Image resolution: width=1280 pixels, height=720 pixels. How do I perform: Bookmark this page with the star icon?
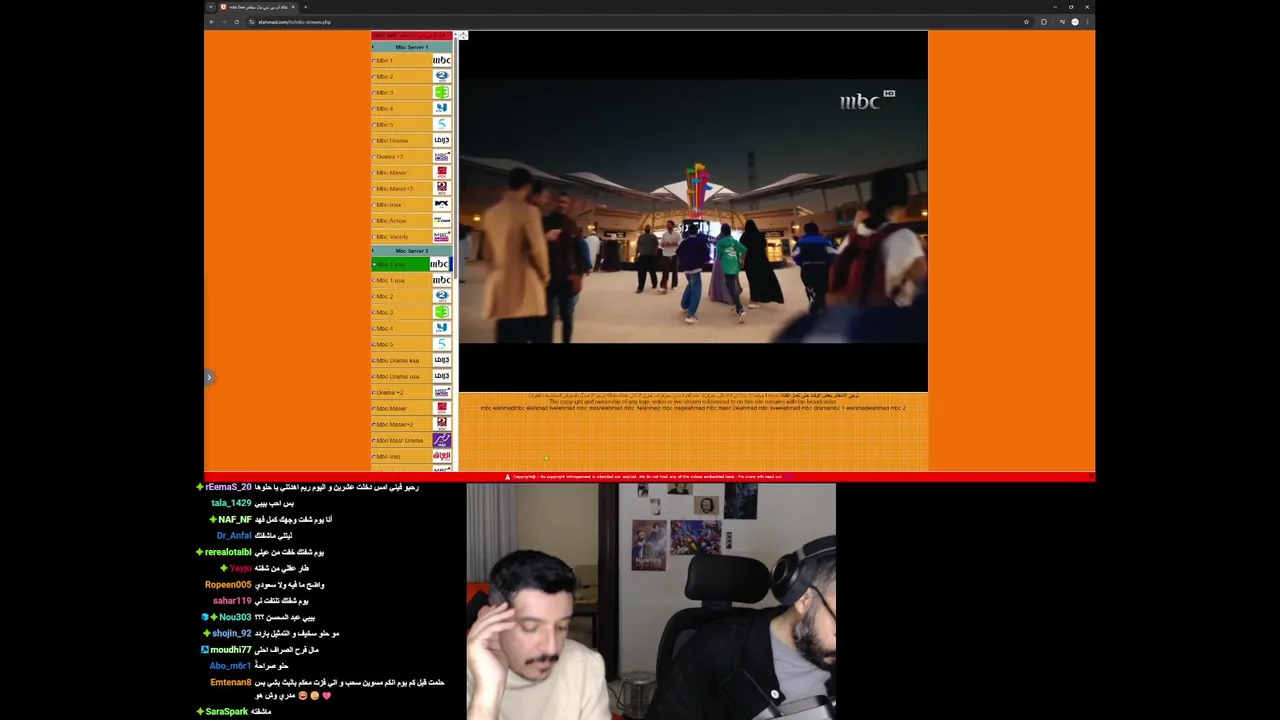pos(1026,22)
